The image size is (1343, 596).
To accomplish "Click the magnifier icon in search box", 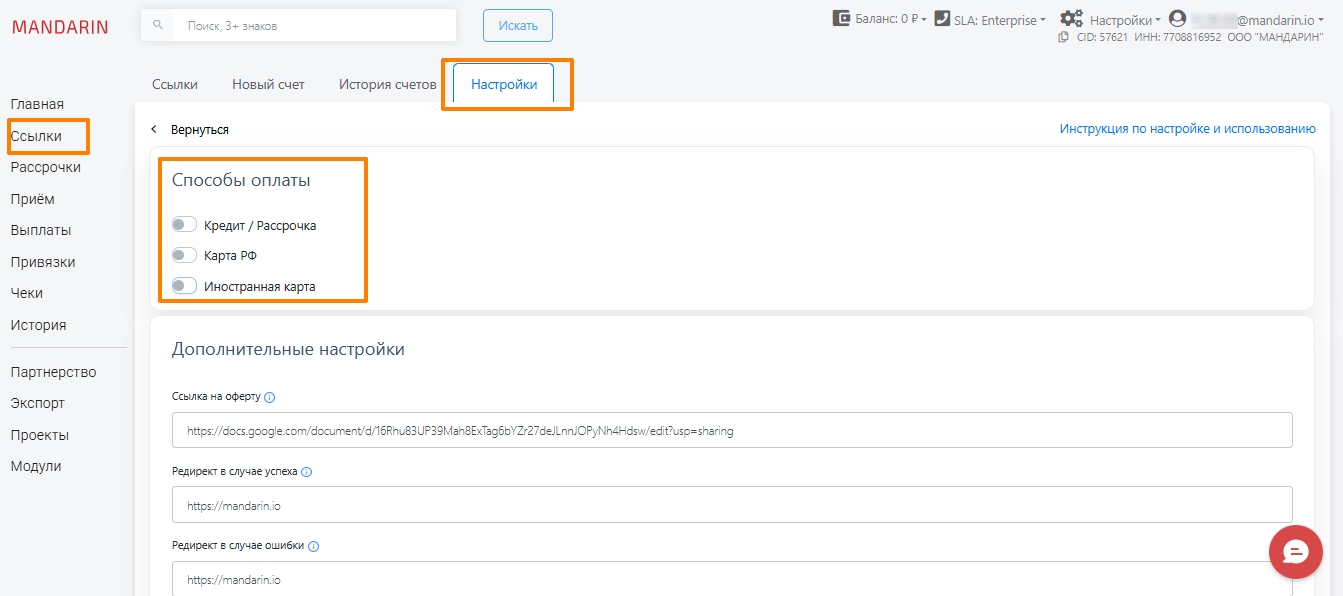I will coord(157,26).
